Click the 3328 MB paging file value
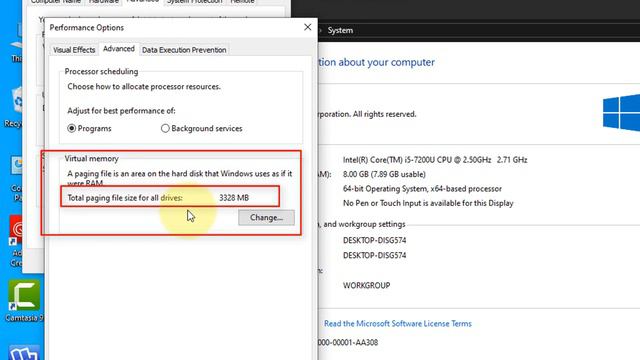 [x=234, y=198]
